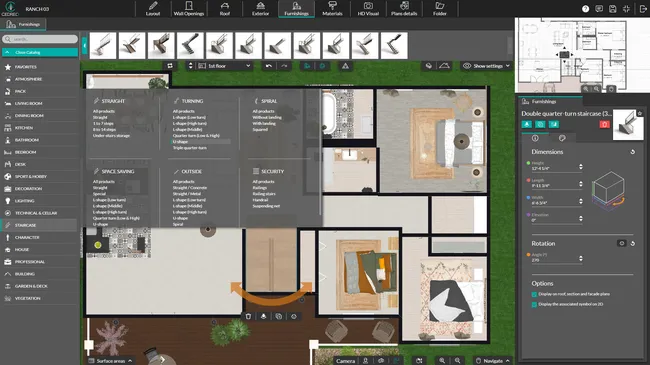Image resolution: width=650 pixels, height=365 pixels.
Task: Open the Wall Openings tab
Action: tap(189, 8)
